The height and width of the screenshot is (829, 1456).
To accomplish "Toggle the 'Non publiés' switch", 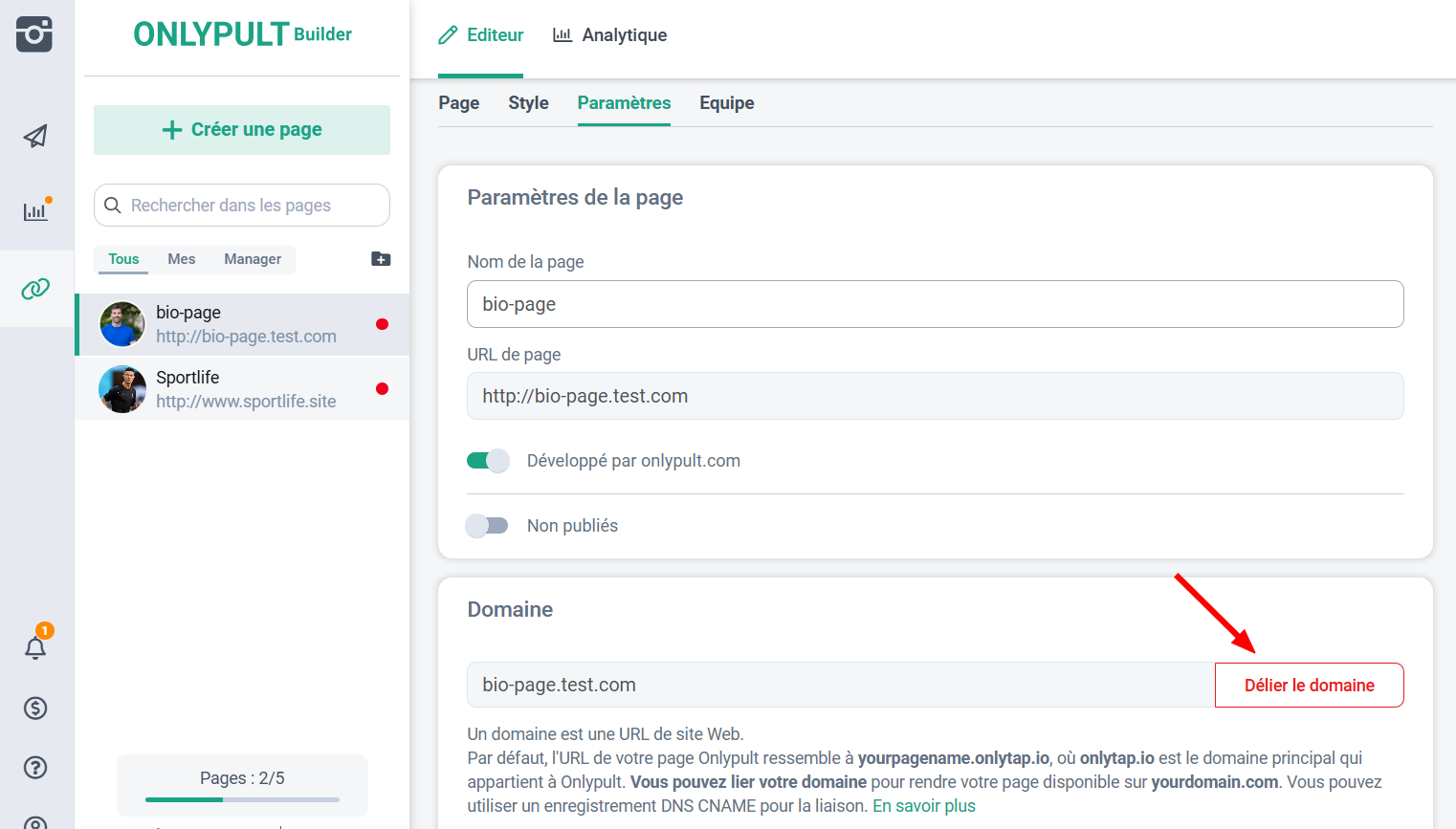I will pyautogui.click(x=488, y=526).
